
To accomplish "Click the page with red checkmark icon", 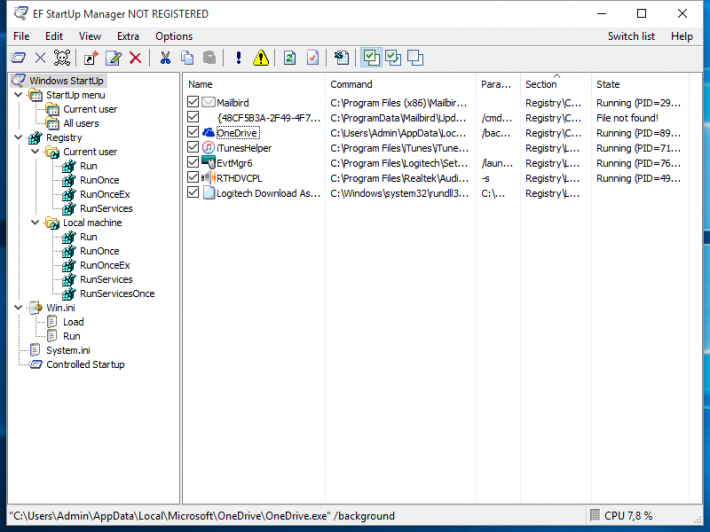I will 312,58.
